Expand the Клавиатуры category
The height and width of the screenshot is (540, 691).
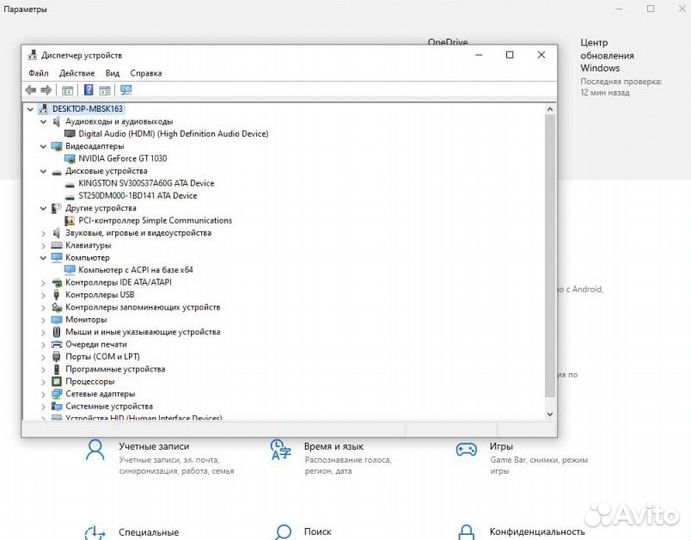(43, 245)
